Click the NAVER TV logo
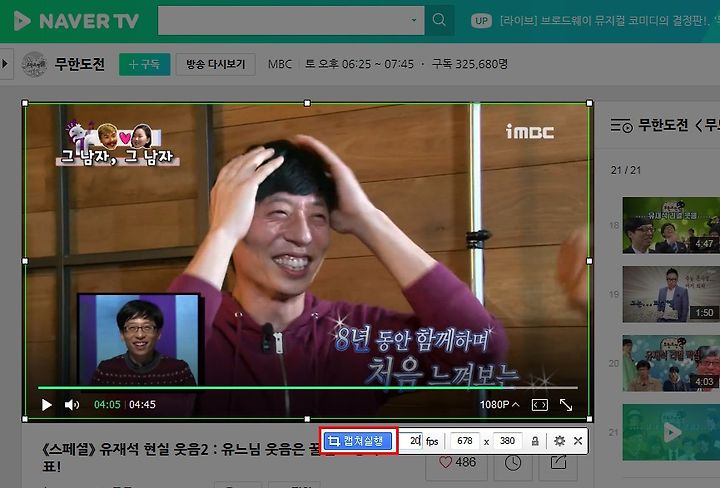 (76, 21)
